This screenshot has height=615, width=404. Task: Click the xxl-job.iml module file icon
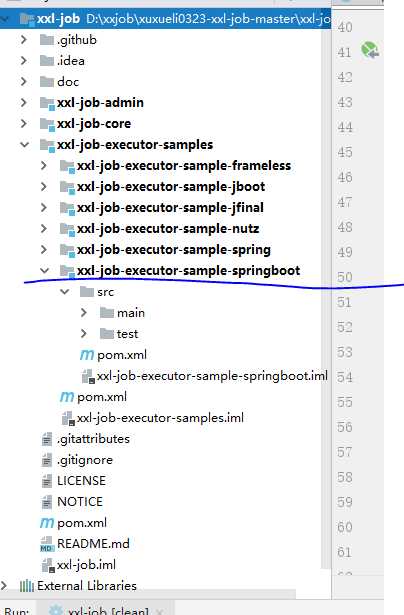pos(48,565)
